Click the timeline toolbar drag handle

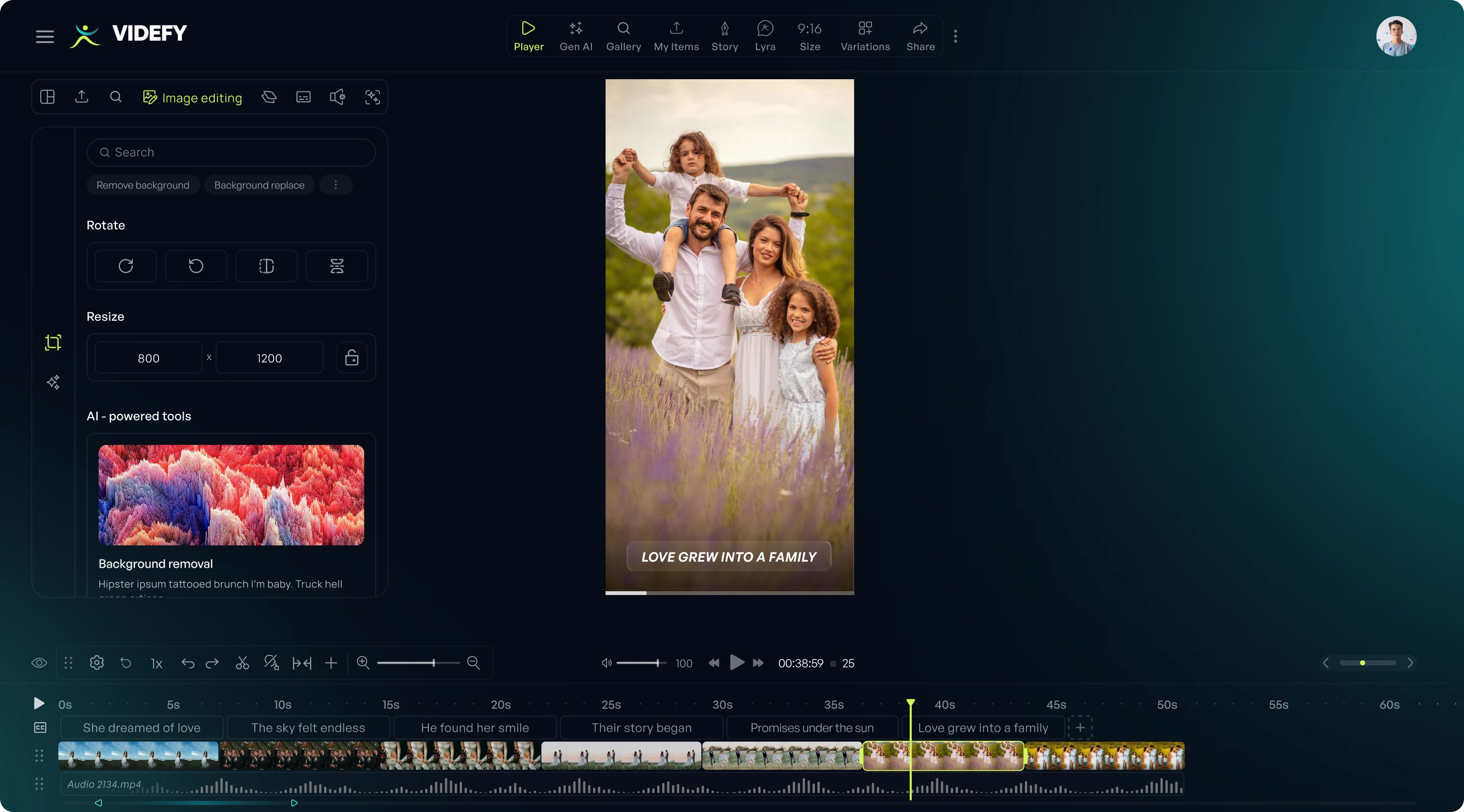(68, 663)
